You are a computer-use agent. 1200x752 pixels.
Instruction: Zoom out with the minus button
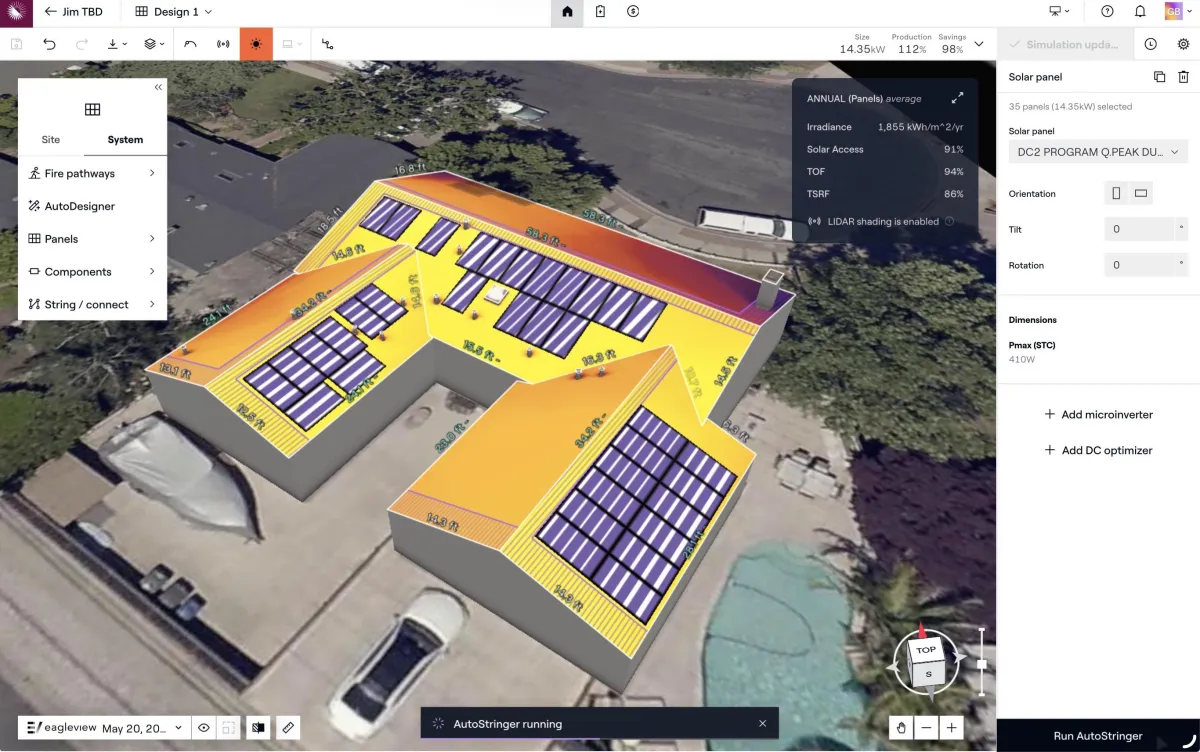(927, 728)
